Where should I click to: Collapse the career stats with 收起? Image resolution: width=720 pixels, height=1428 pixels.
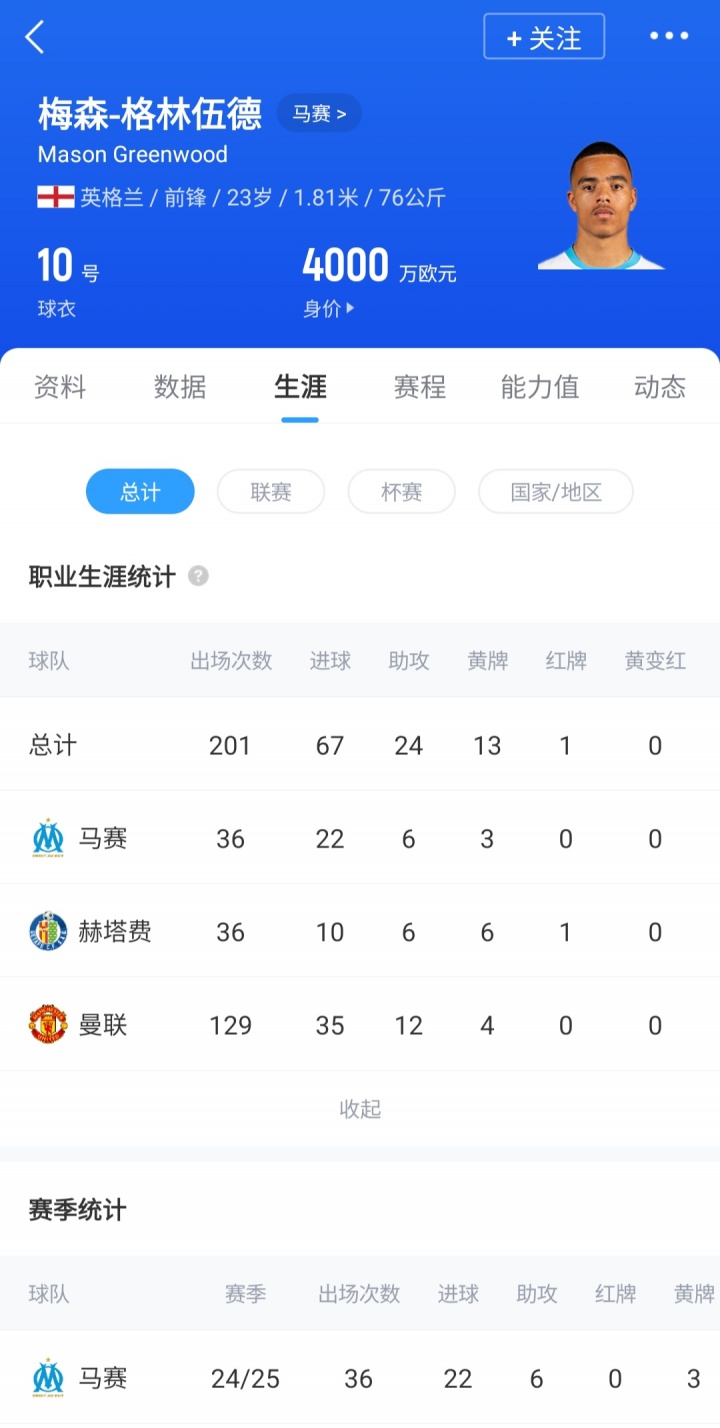360,1109
